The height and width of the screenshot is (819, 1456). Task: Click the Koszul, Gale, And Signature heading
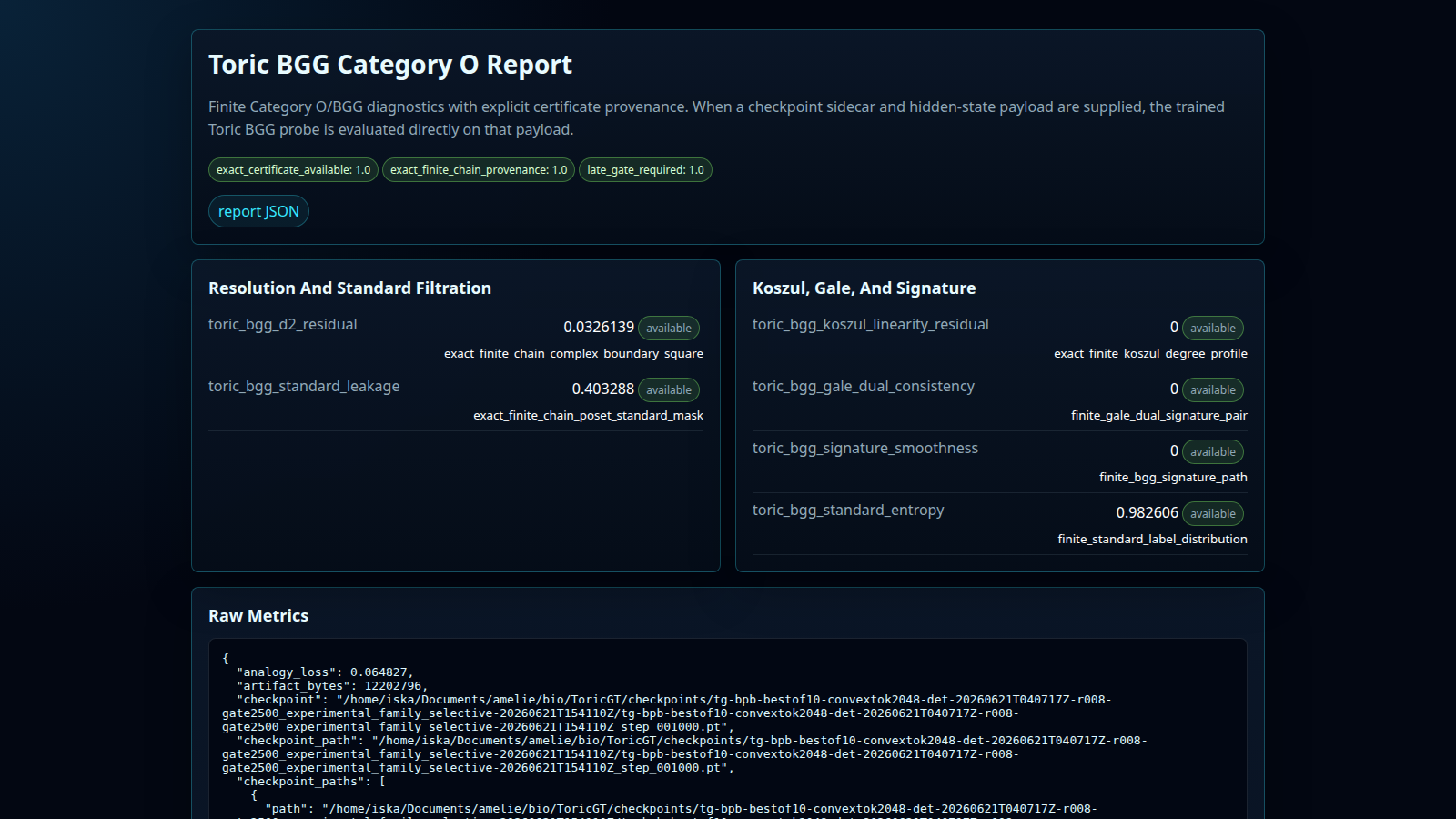pos(864,288)
